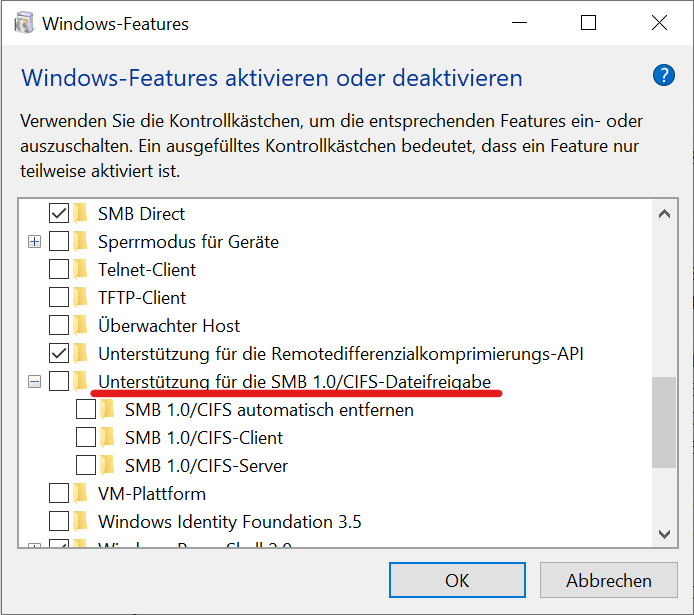This screenshot has height=615, width=694.
Task: Uncheck the SMB Direct checkbox
Action: pos(59,213)
